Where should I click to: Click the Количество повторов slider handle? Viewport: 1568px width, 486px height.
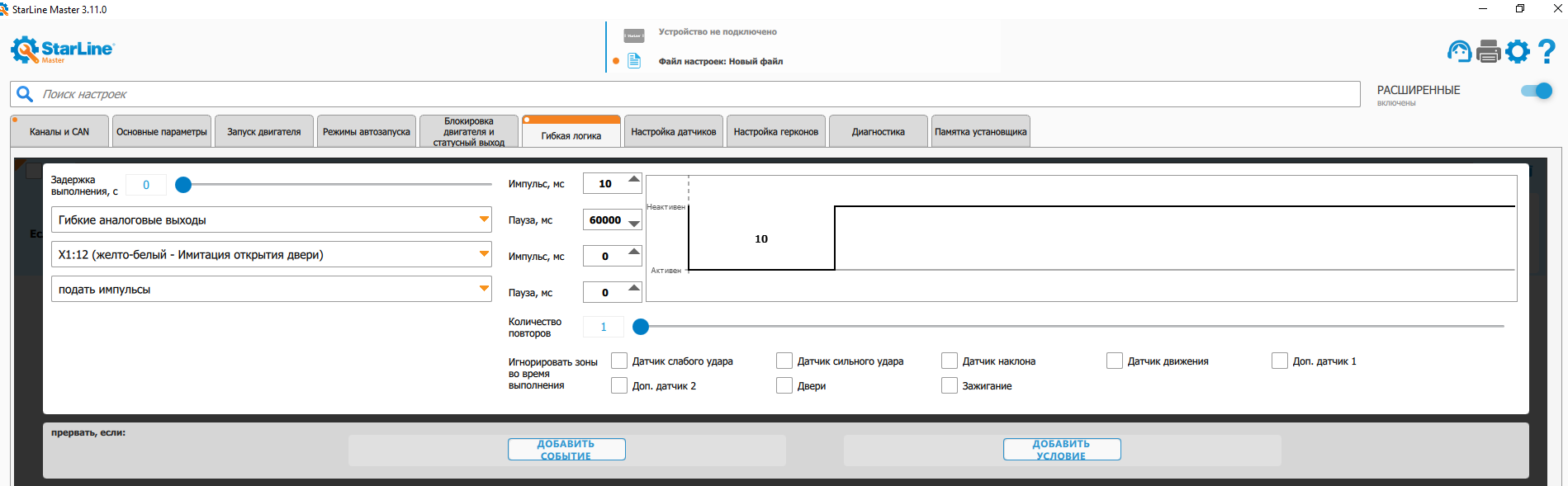coord(641,327)
